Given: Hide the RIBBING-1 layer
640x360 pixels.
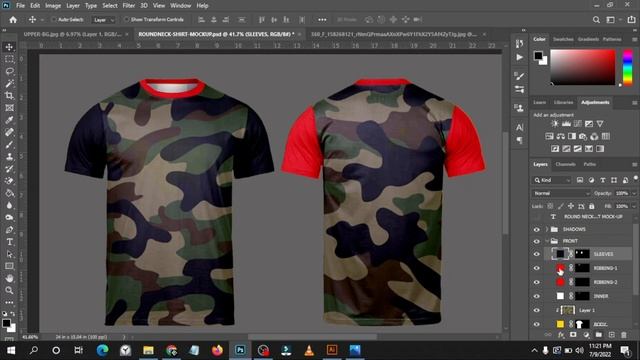Looking at the screenshot, I should click(x=536, y=268).
